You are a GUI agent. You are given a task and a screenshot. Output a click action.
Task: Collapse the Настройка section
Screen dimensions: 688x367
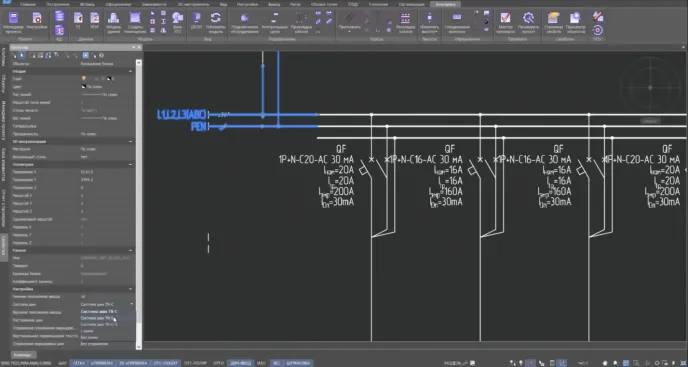[131, 289]
